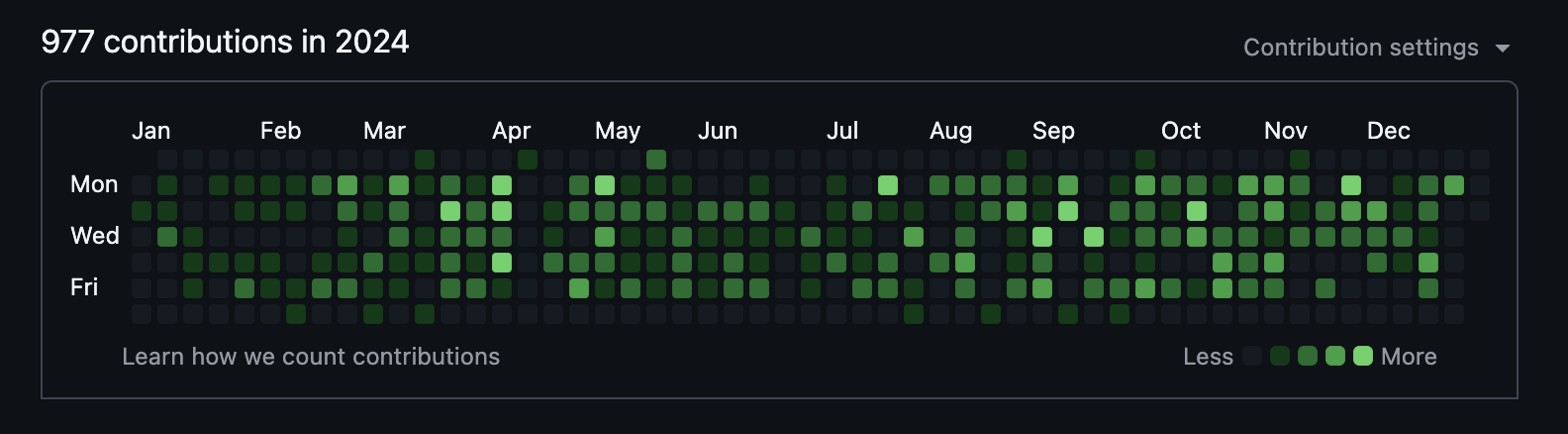Viewport: 1568px width, 434px height.
Task: Click the caret arrow beside Contribution settings
Action: [1503, 49]
